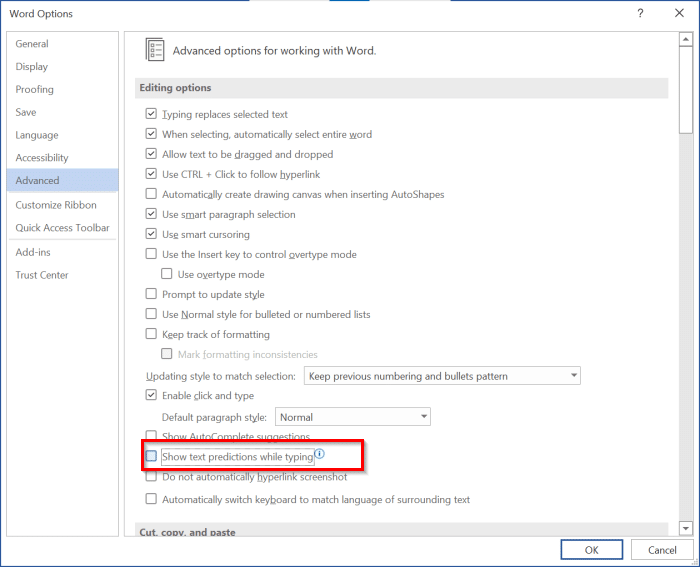The width and height of the screenshot is (700, 567).
Task: Select the Advanced category
Action: [62, 180]
